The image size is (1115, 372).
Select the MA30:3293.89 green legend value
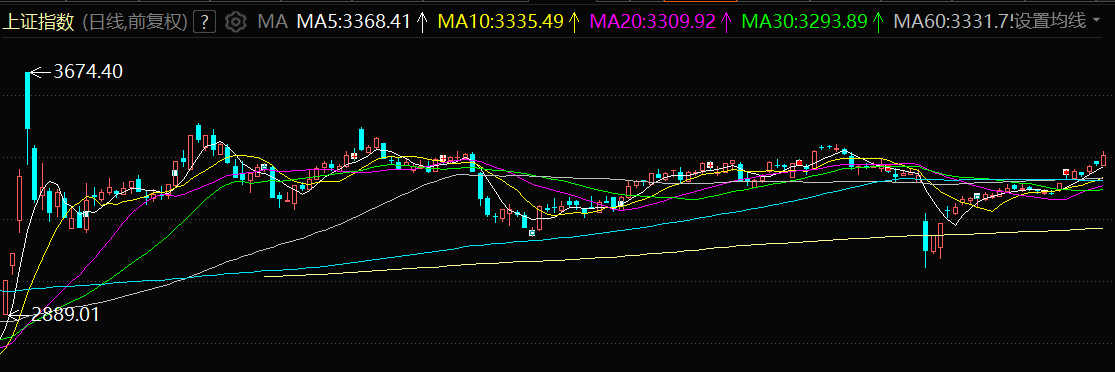click(804, 22)
